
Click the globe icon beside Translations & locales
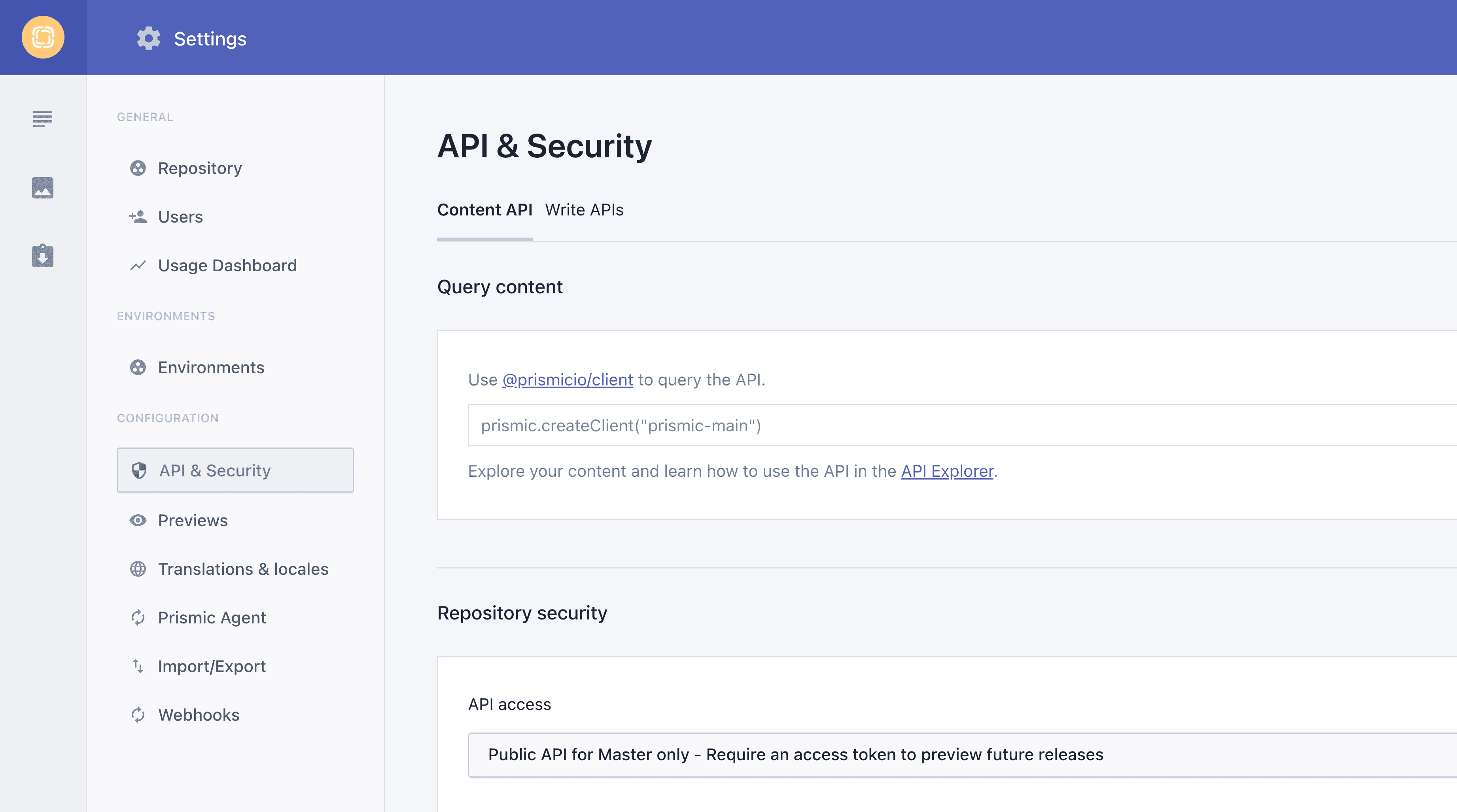pyautogui.click(x=138, y=569)
